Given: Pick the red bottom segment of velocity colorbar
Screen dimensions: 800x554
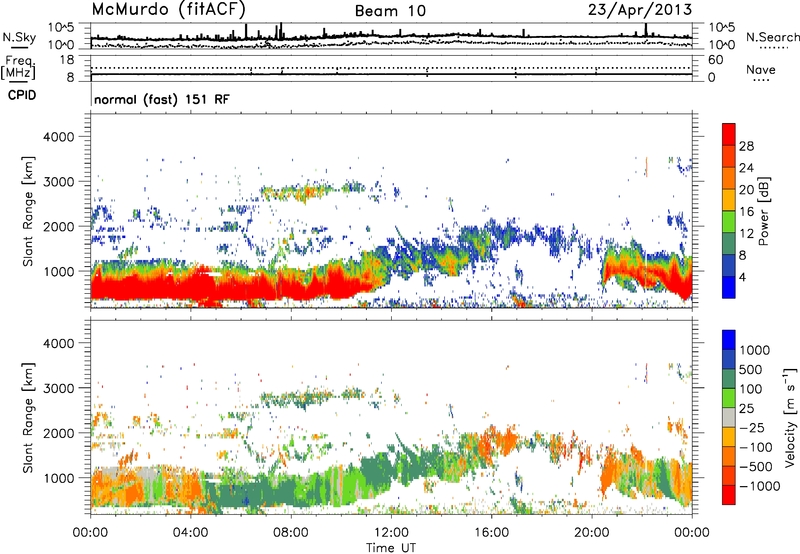Looking at the screenshot, I should [729, 494].
